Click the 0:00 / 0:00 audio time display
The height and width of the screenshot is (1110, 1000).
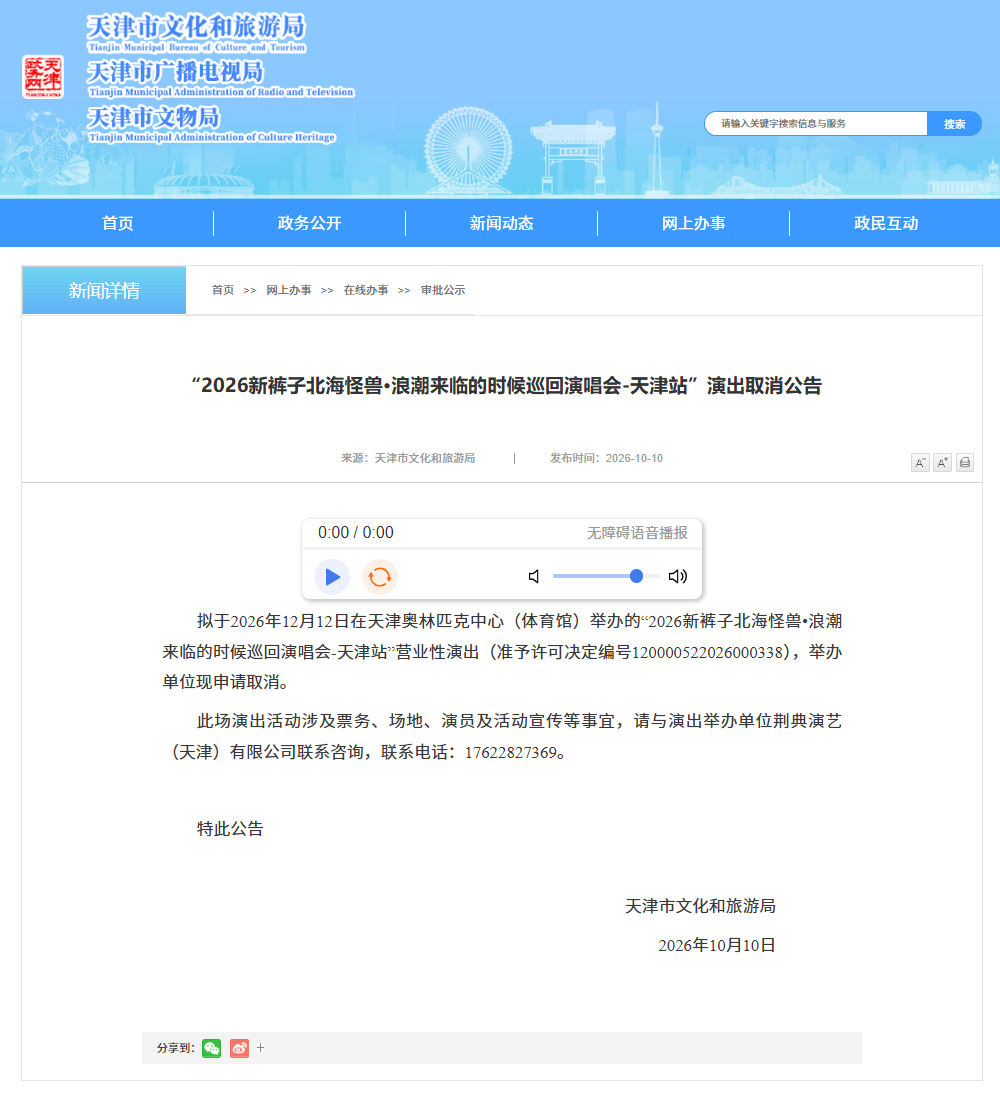tap(355, 533)
